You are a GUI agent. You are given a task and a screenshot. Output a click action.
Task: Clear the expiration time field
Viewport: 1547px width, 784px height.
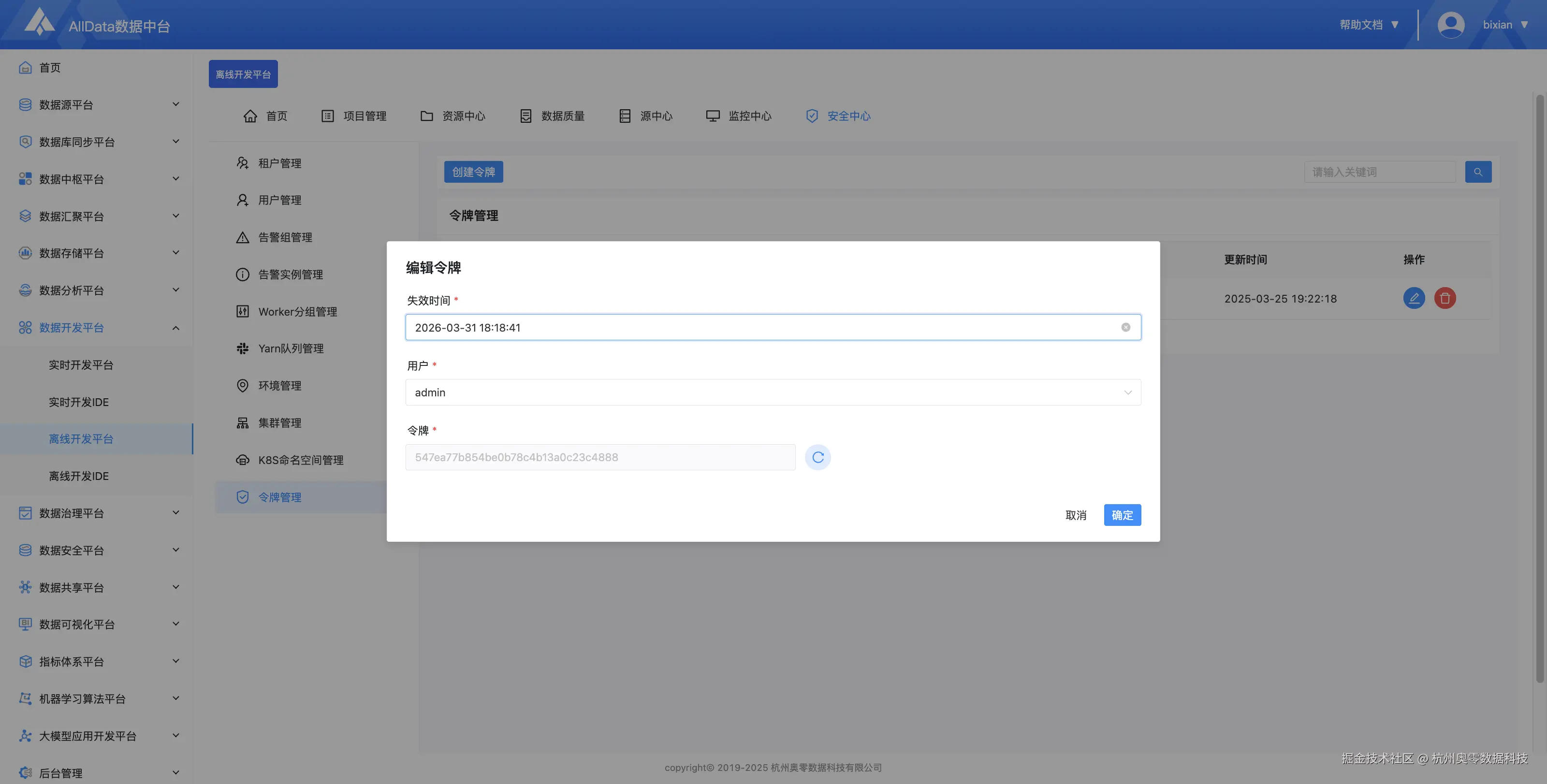click(1125, 327)
